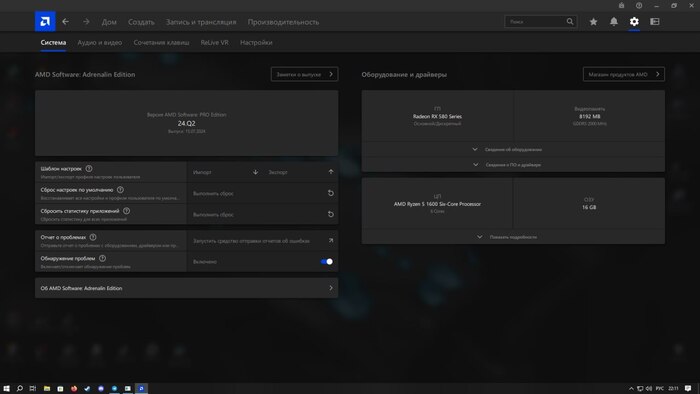Click the 24.Q2 version text
Screen dimensions: 700x394
tap(187, 123)
